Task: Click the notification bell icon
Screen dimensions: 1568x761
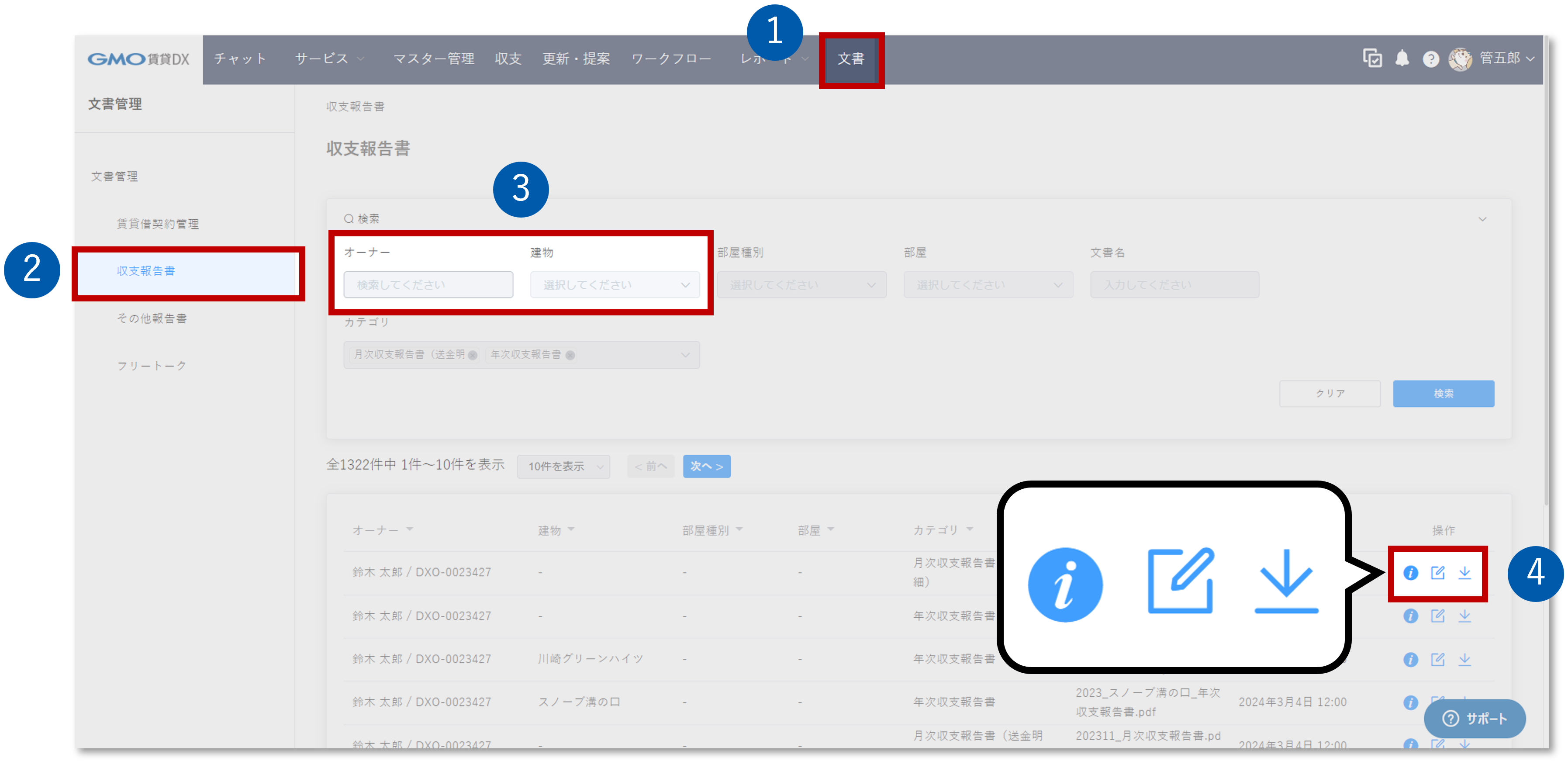Action: pos(1402,59)
